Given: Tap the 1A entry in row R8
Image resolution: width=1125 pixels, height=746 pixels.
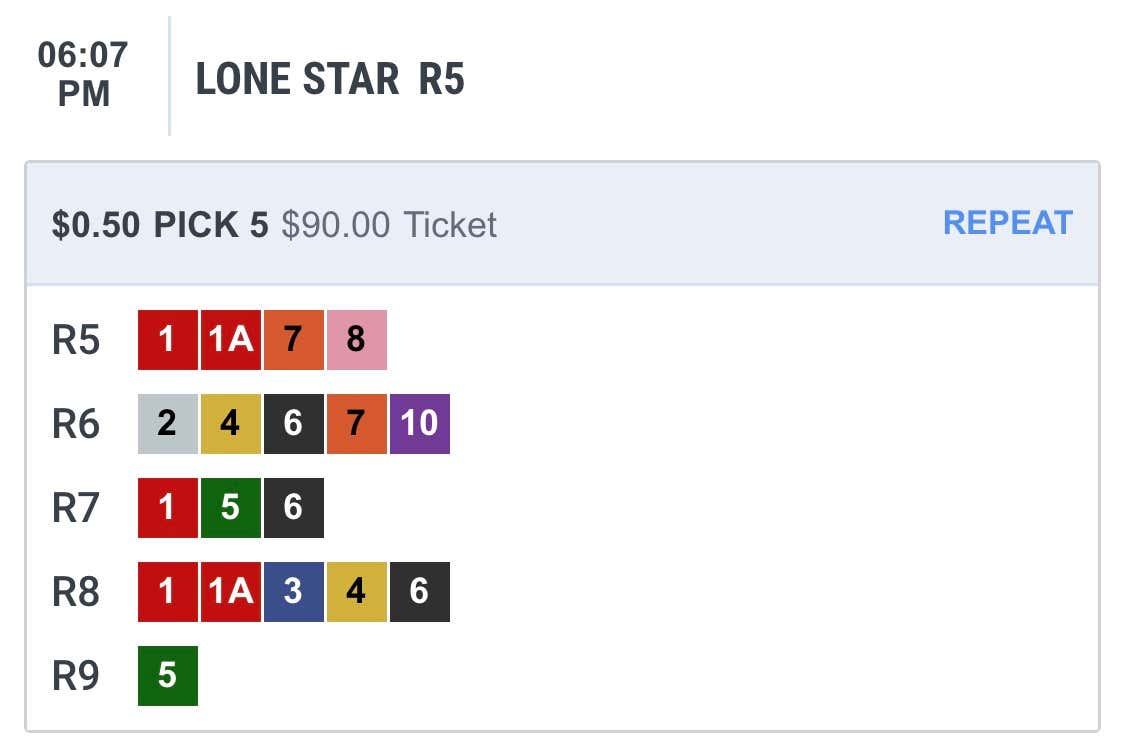Looking at the screenshot, I should pos(231,592).
